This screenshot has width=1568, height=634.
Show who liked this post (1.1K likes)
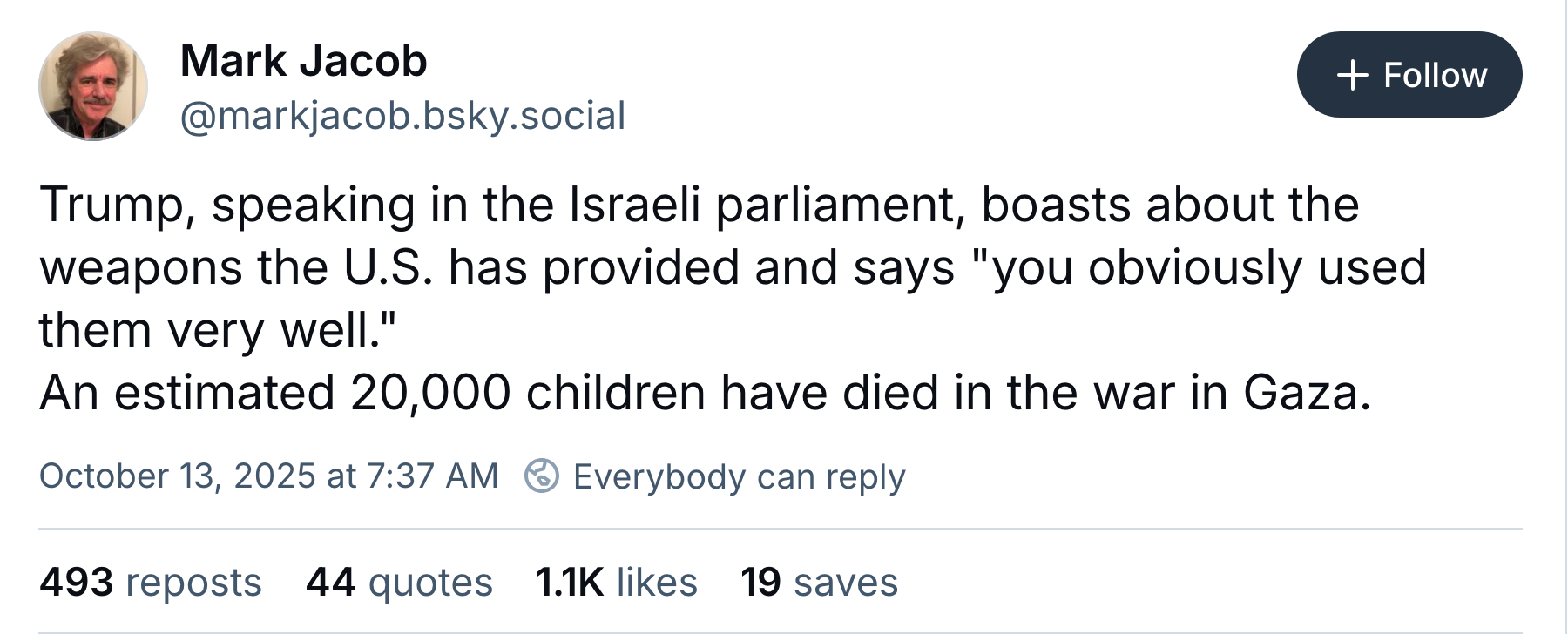click(x=617, y=582)
